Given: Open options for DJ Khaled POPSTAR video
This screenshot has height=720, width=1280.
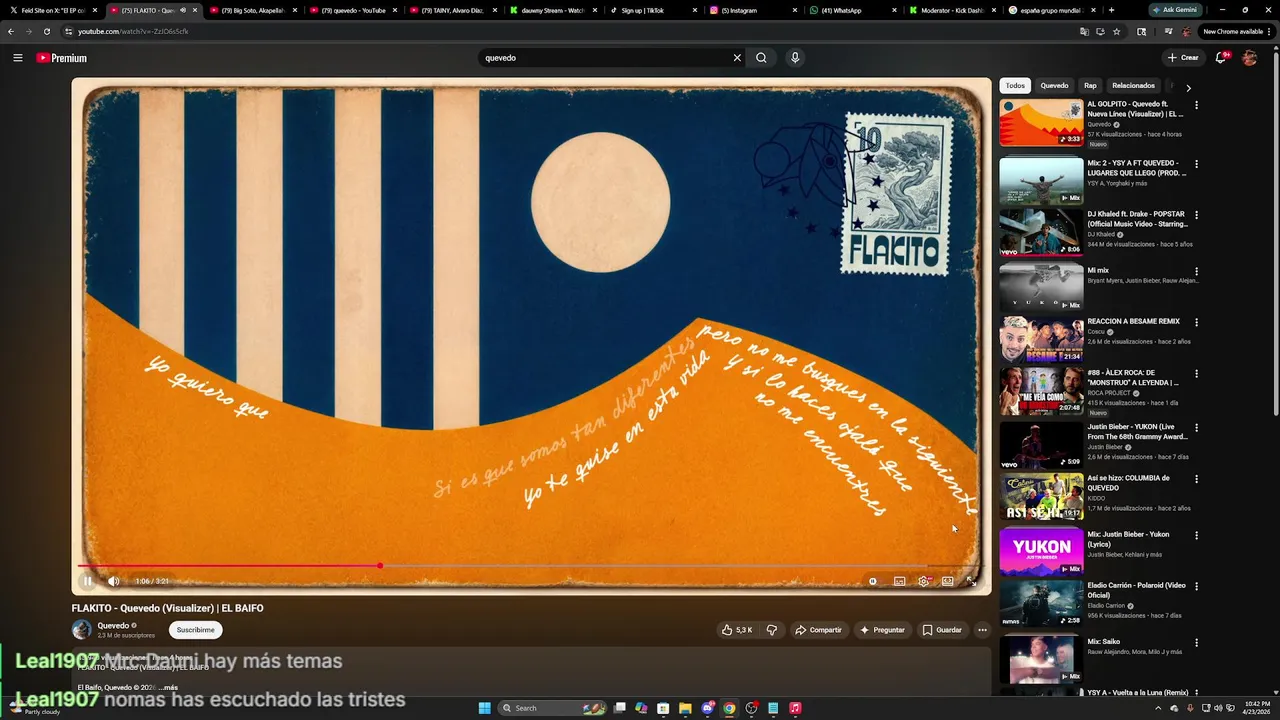Looking at the screenshot, I should click(x=1196, y=215).
